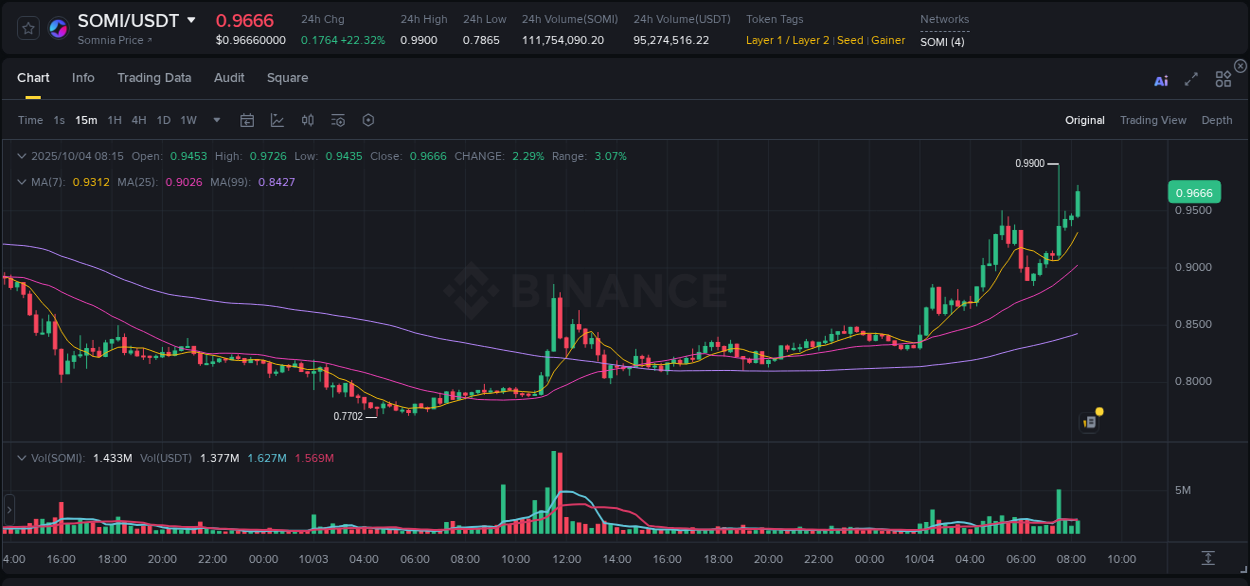The width and height of the screenshot is (1250, 586).
Task: Expand chart to fullscreen with arrows icon
Action: click(1191, 80)
